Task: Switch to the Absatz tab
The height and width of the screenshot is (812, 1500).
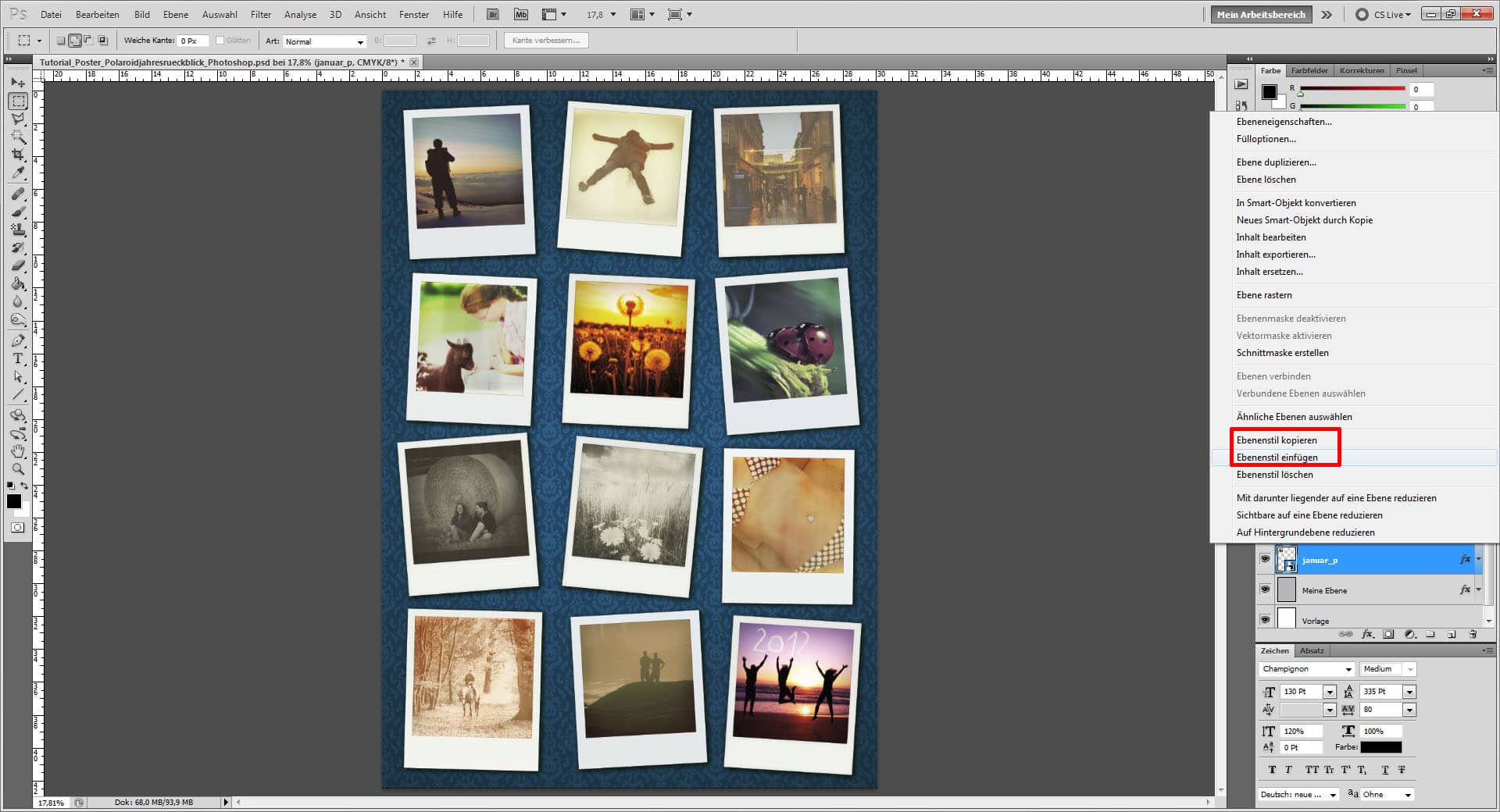Action: [1312, 650]
